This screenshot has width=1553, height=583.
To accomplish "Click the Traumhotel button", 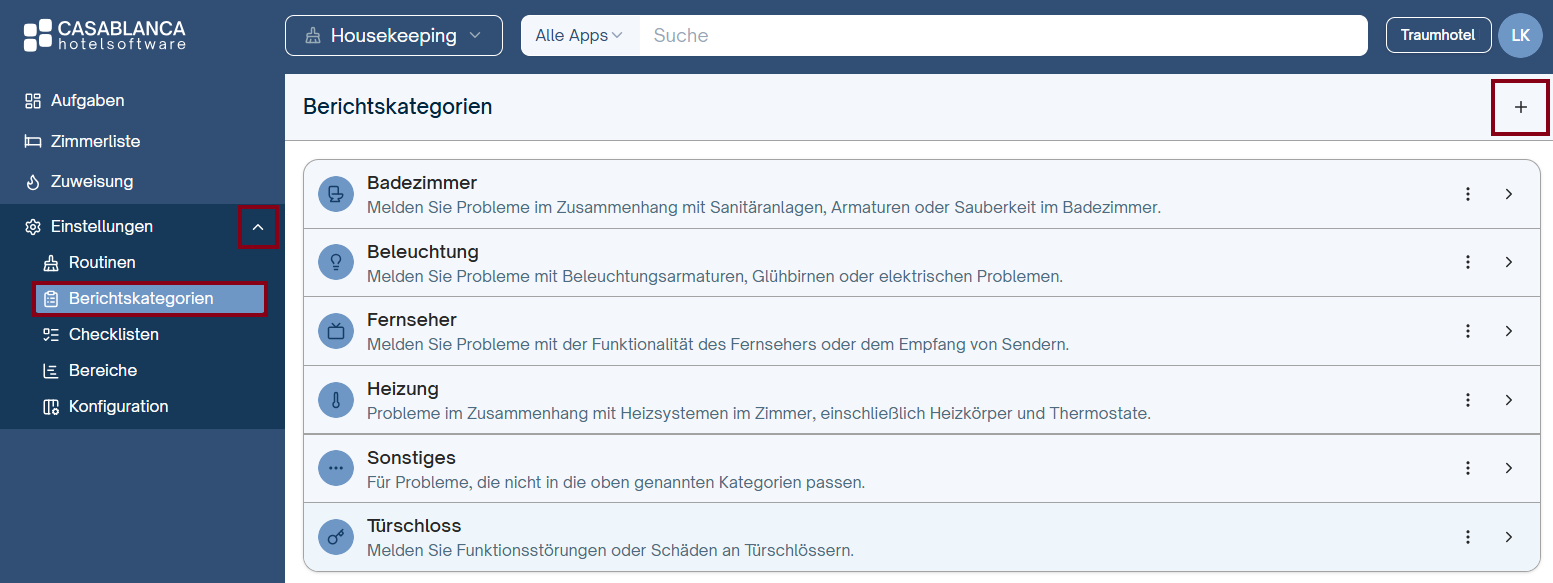I will coord(1438,35).
